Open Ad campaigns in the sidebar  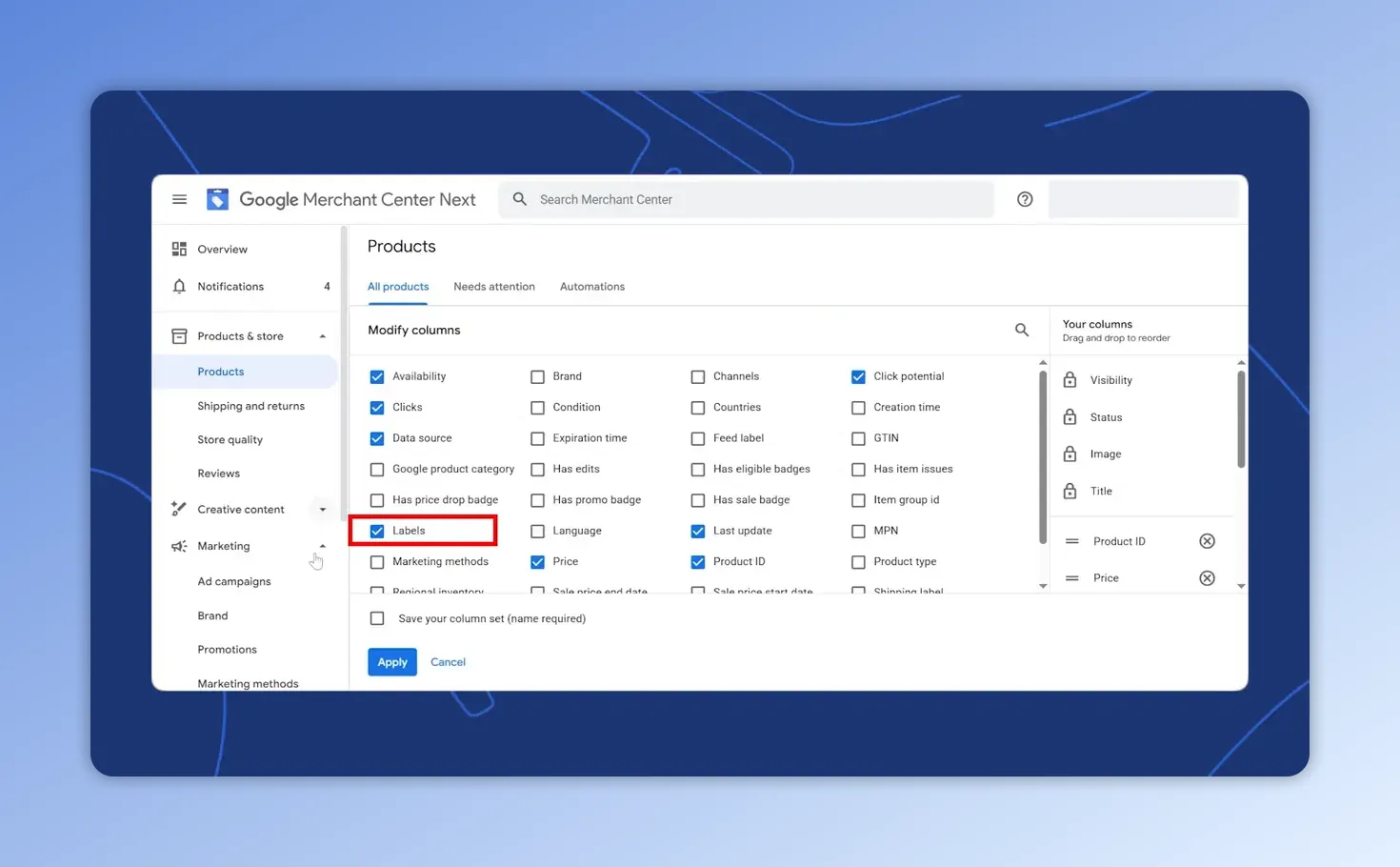tap(233, 581)
